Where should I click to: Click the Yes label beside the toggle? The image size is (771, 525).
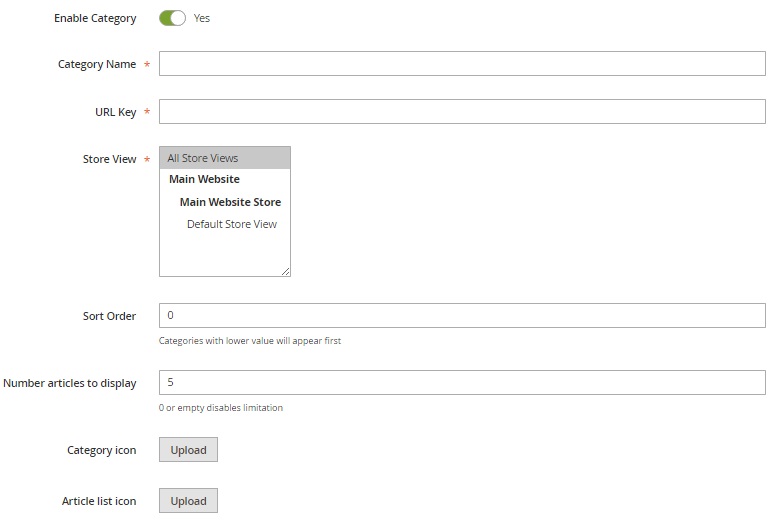tap(202, 18)
